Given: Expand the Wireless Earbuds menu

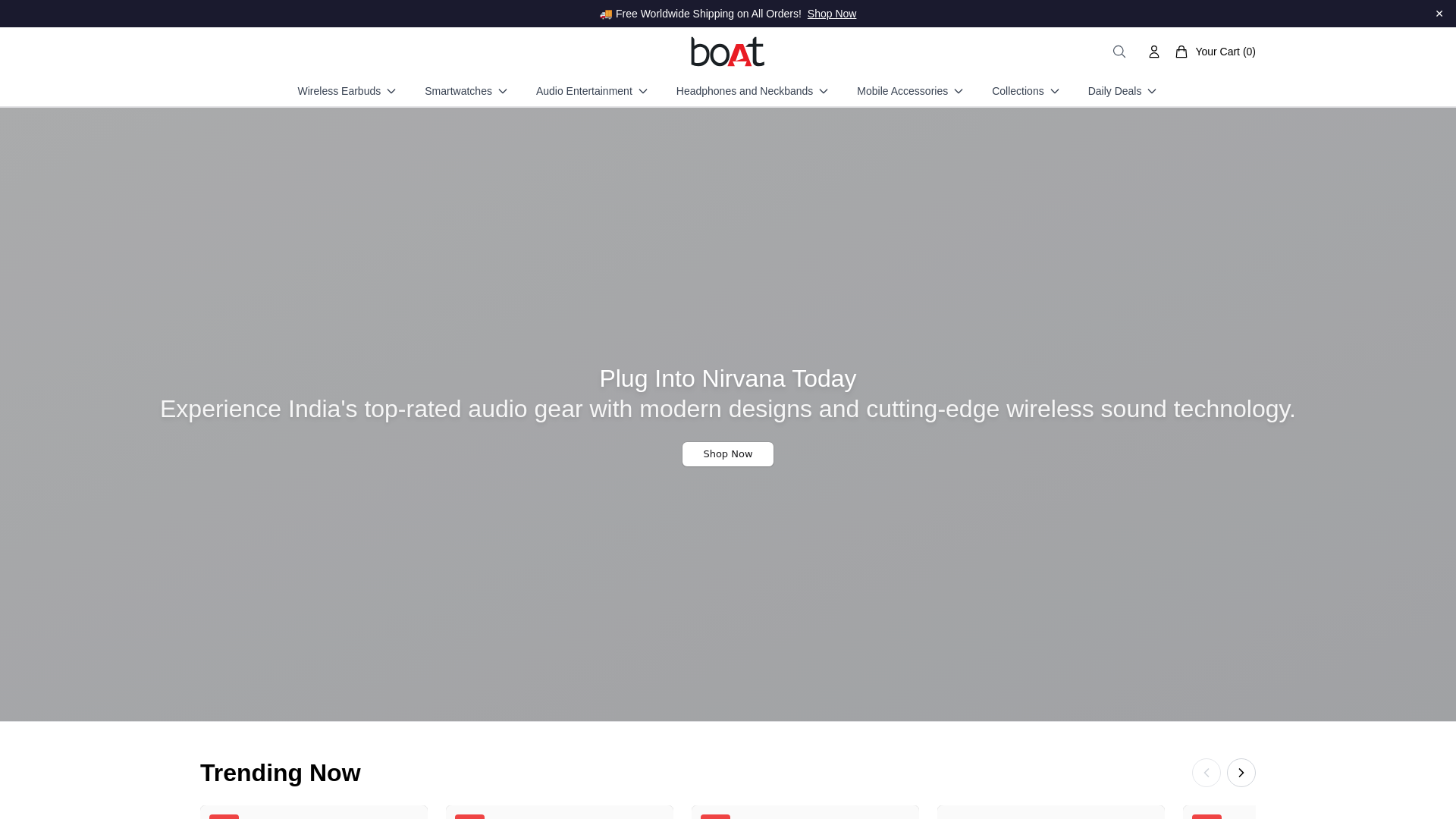Looking at the screenshot, I should tap(347, 91).
